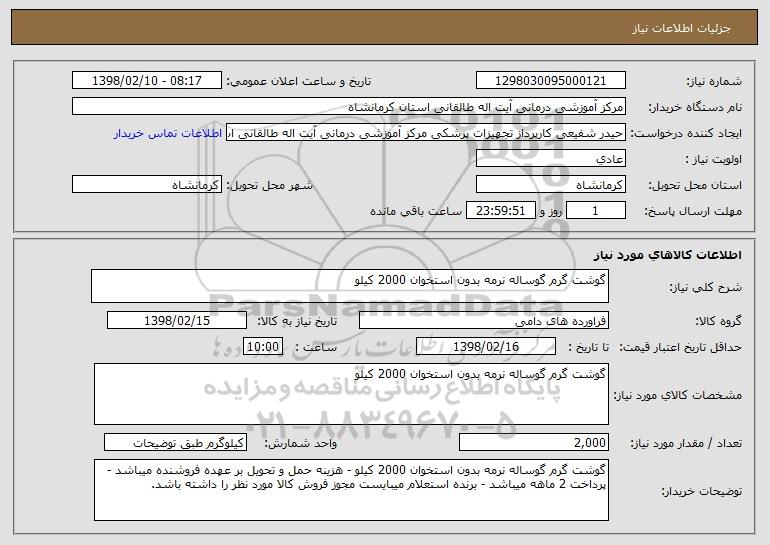The height and width of the screenshot is (545, 770).
Task: Click the ساعت field showing 10:00
Action: point(263,347)
